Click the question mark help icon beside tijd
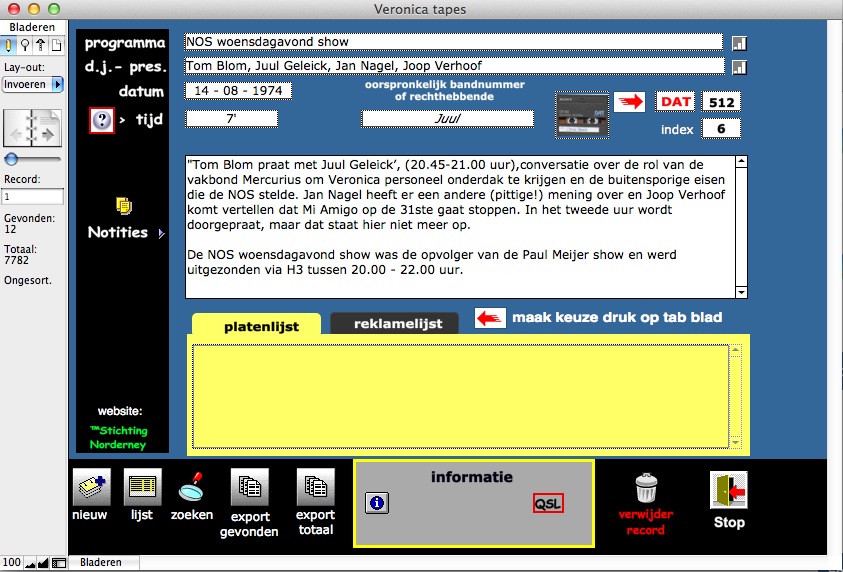The image size is (843, 572). point(102,121)
